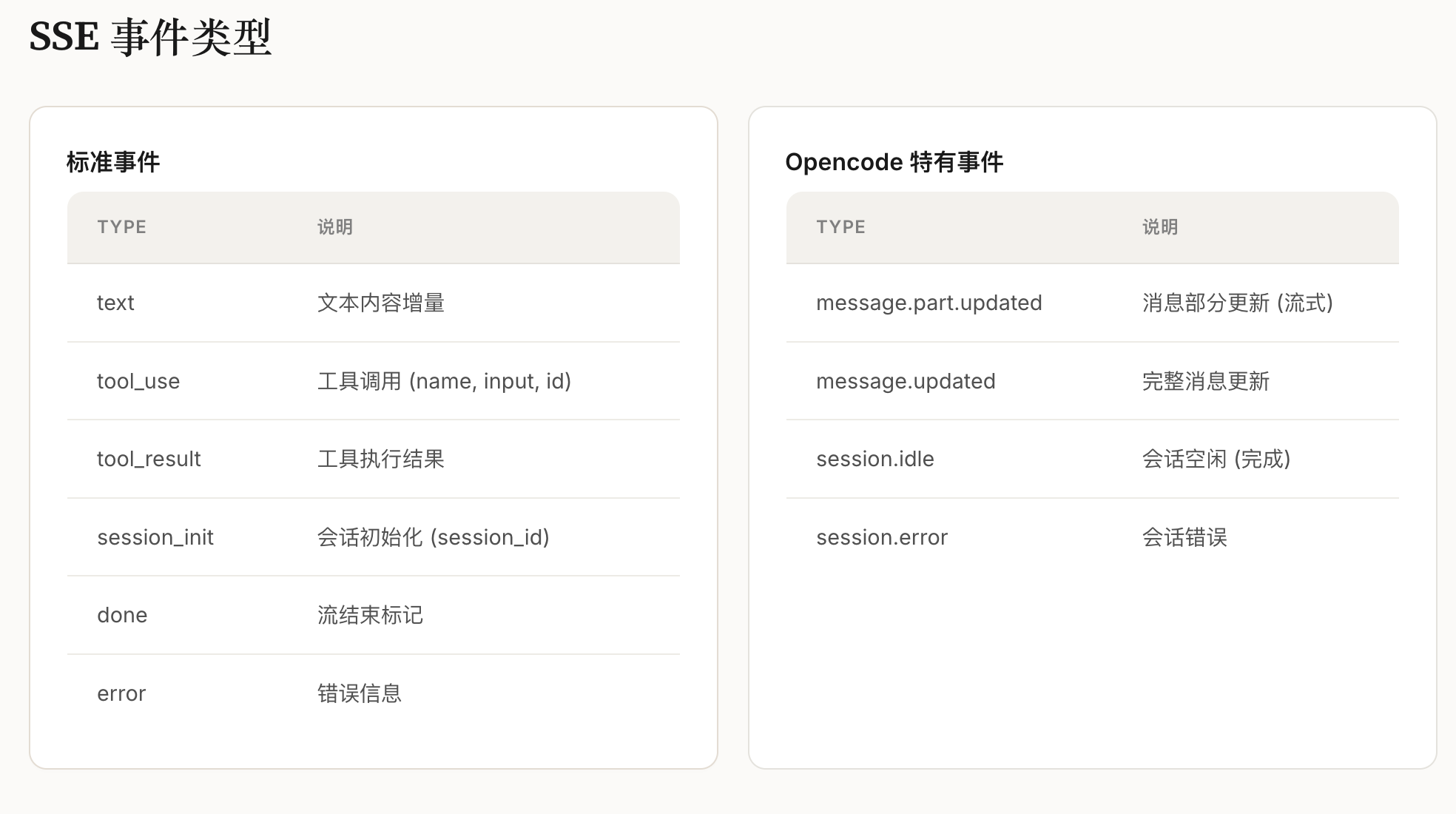Select the tool_result row label
The height and width of the screenshot is (814, 1456).
pos(149,459)
